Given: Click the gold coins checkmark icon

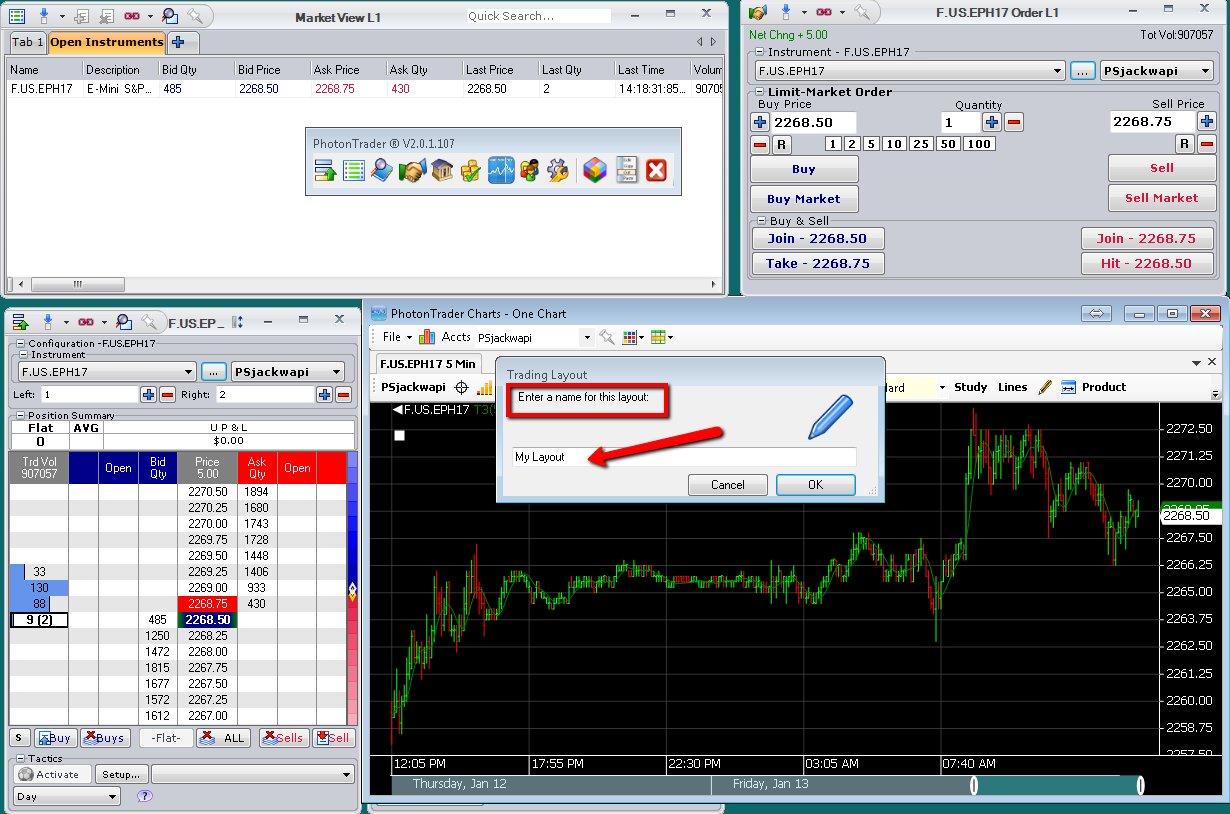Looking at the screenshot, I should 471,171.
